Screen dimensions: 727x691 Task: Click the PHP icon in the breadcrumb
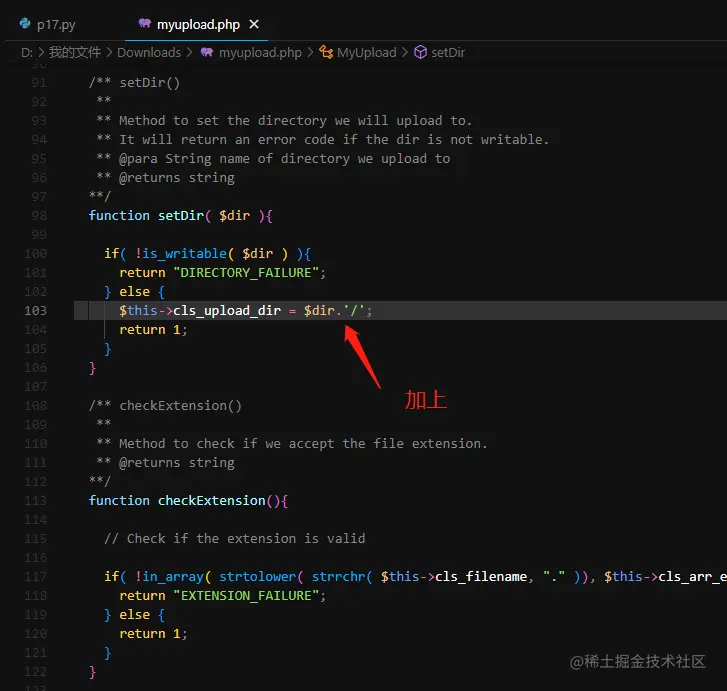207,52
